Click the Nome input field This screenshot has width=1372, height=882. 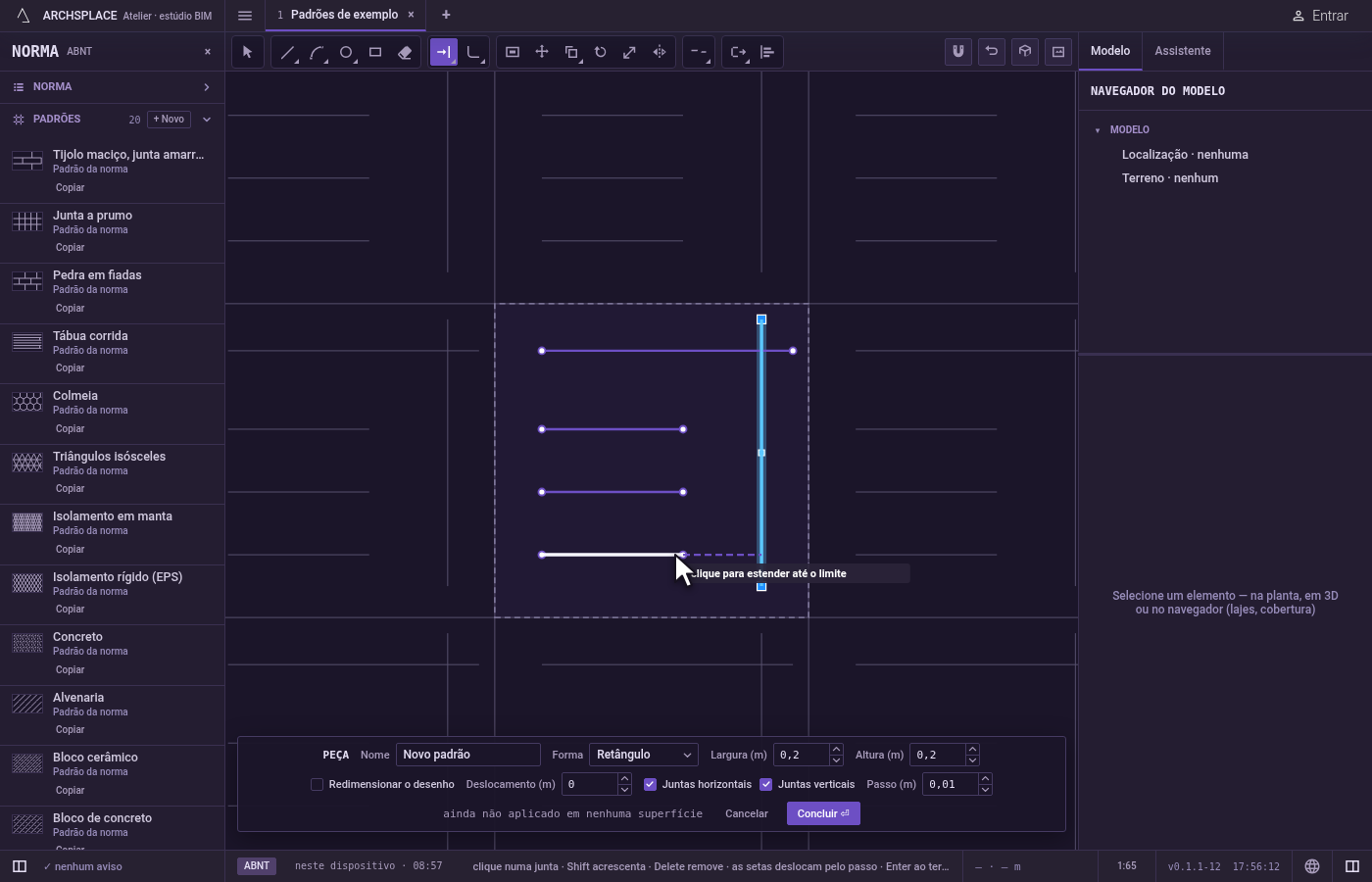(x=468, y=755)
